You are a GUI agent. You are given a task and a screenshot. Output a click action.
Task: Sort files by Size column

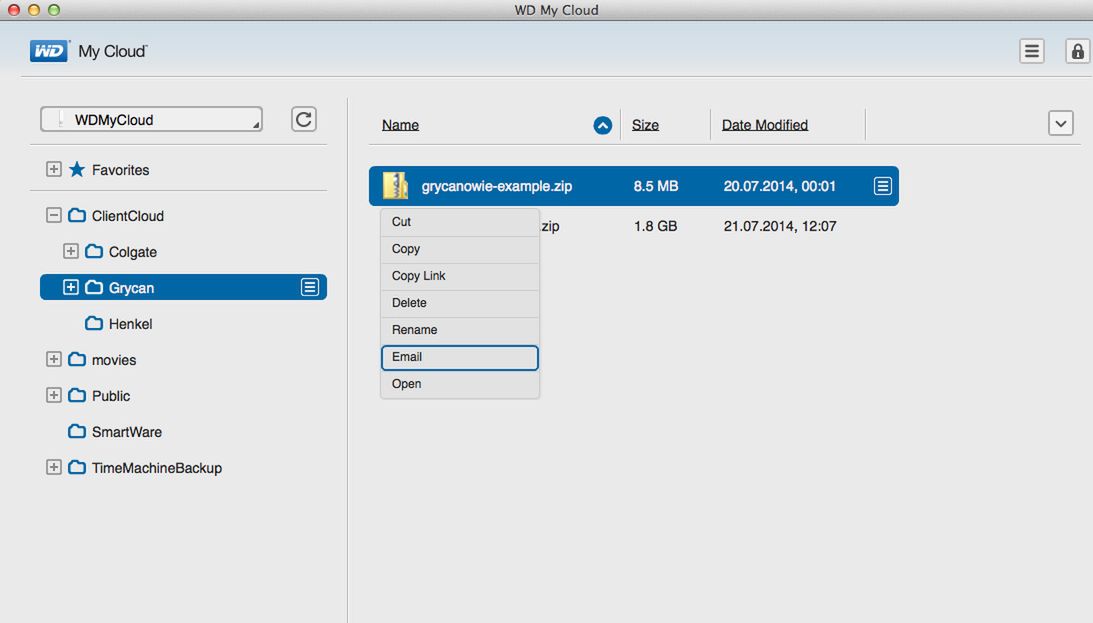(x=645, y=125)
